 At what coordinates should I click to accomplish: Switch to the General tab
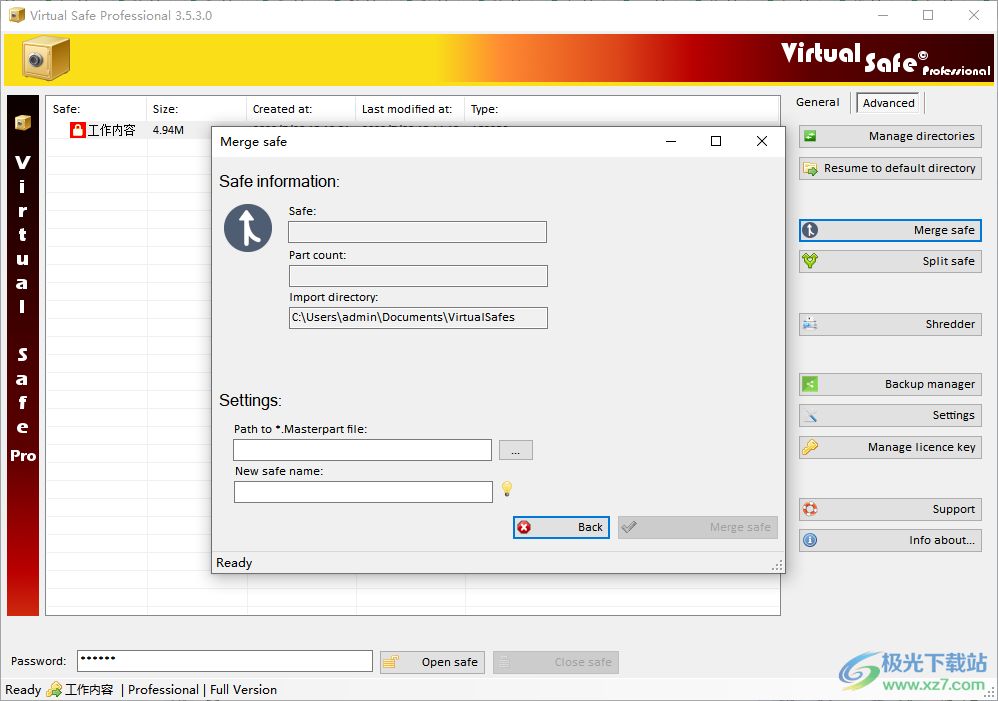817,103
